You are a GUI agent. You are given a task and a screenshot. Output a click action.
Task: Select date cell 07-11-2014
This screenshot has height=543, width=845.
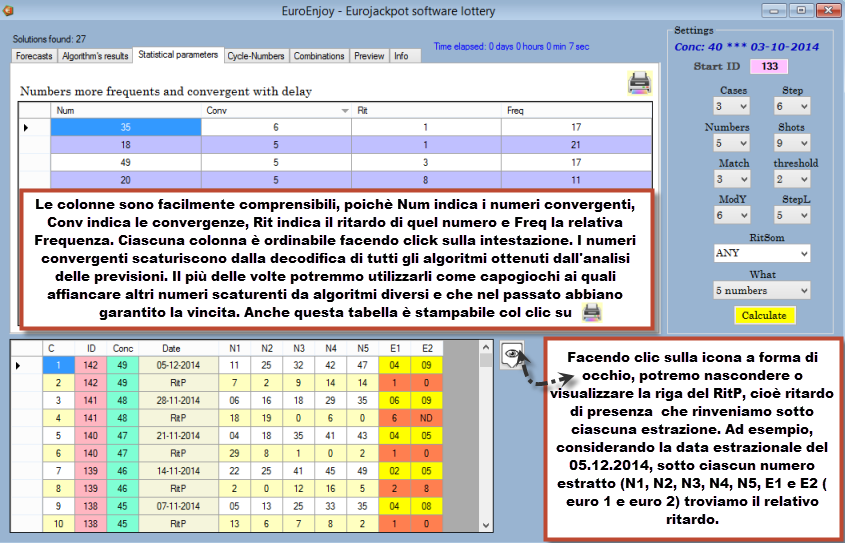coord(178,506)
